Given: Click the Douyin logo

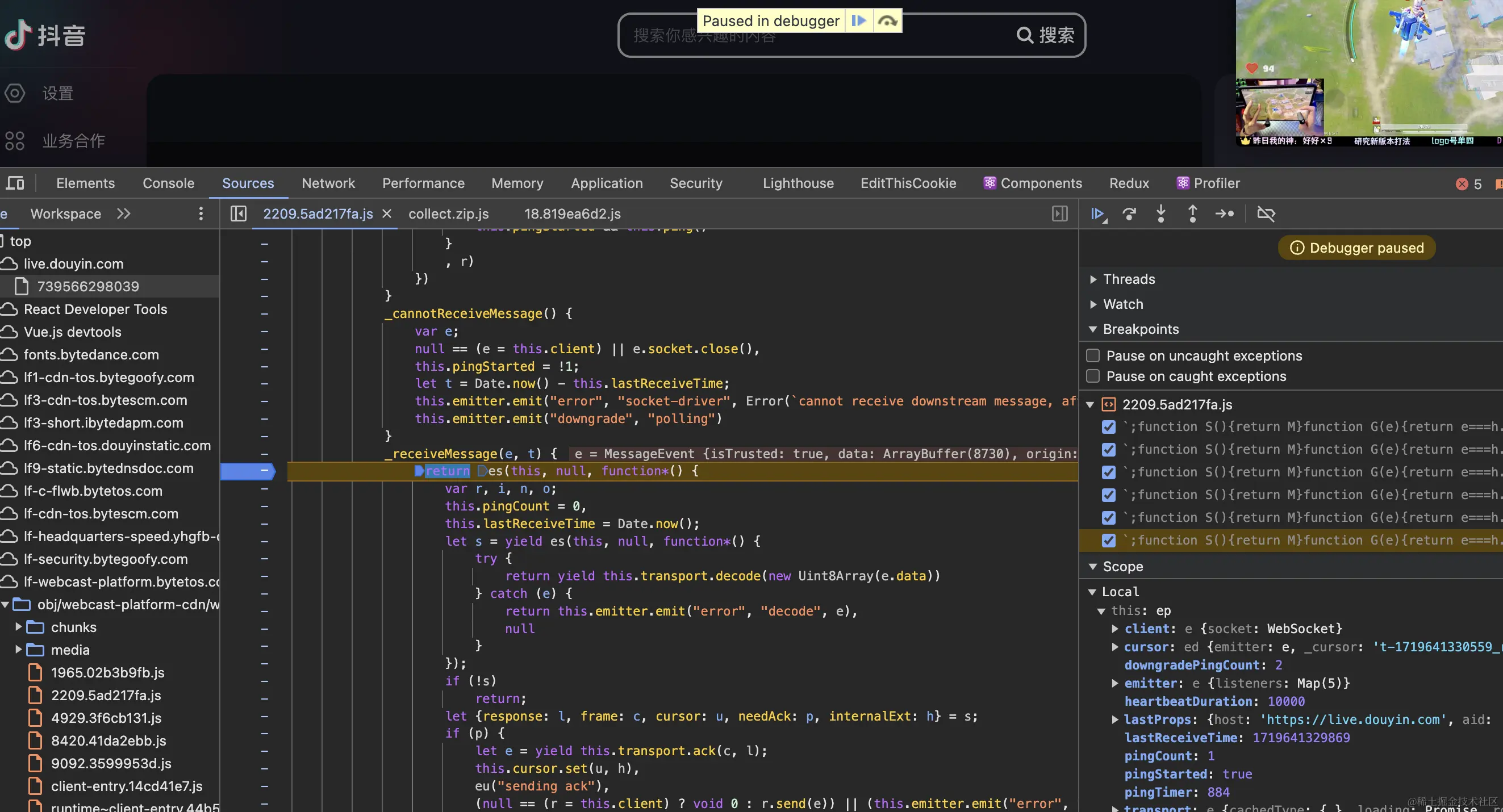Looking at the screenshot, I should (x=45, y=35).
